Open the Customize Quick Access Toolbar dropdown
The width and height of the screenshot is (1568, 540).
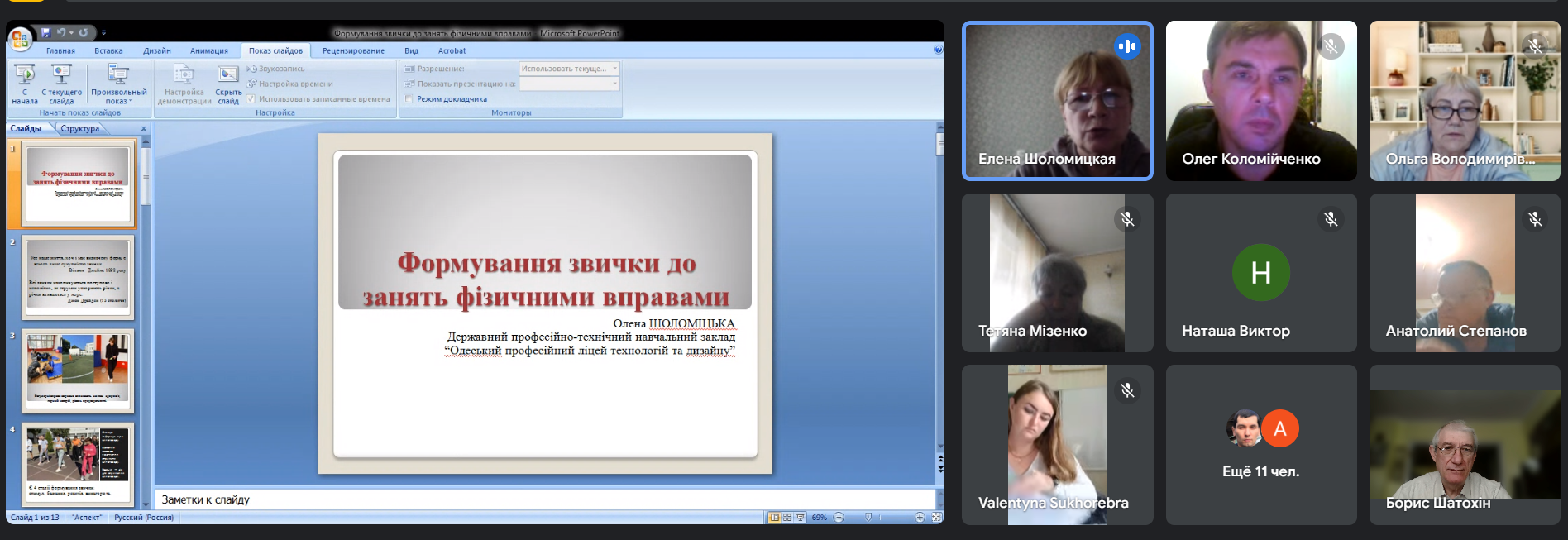point(103,33)
